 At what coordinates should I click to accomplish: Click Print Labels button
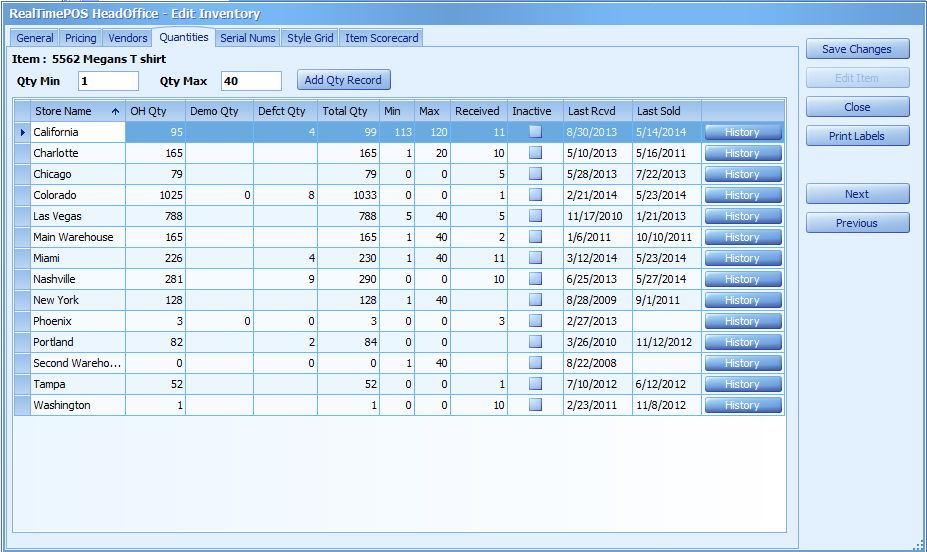[857, 136]
